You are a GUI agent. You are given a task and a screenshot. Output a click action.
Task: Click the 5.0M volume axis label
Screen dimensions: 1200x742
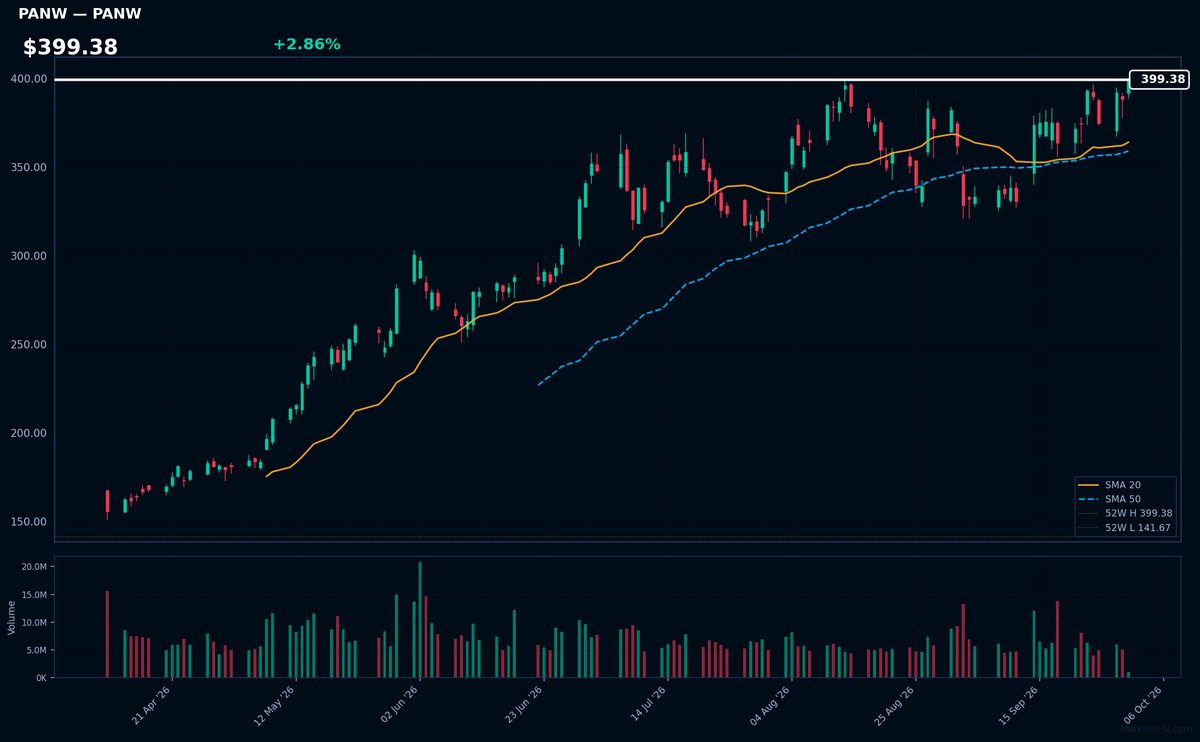tap(36, 650)
